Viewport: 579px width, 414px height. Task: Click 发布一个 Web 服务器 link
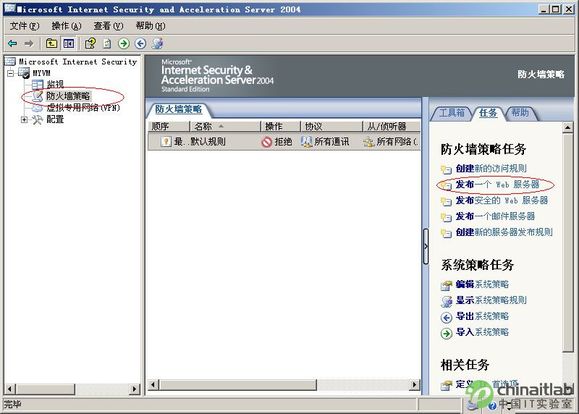497,184
